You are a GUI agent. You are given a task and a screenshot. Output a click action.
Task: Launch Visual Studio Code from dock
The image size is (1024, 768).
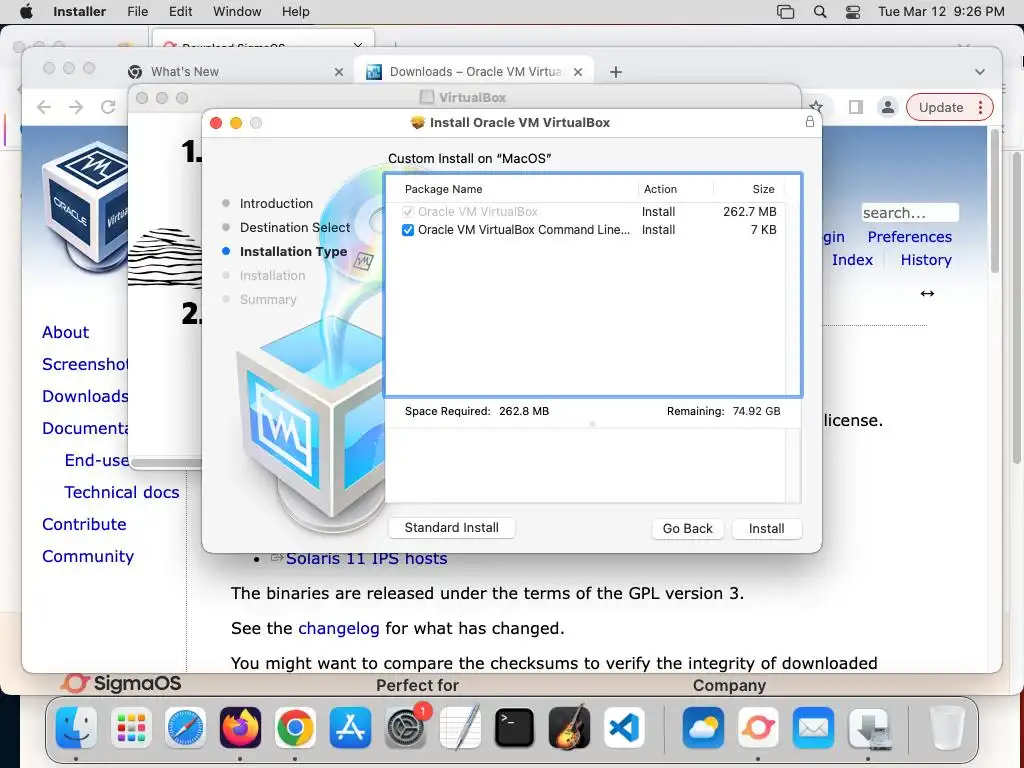pyautogui.click(x=624, y=728)
